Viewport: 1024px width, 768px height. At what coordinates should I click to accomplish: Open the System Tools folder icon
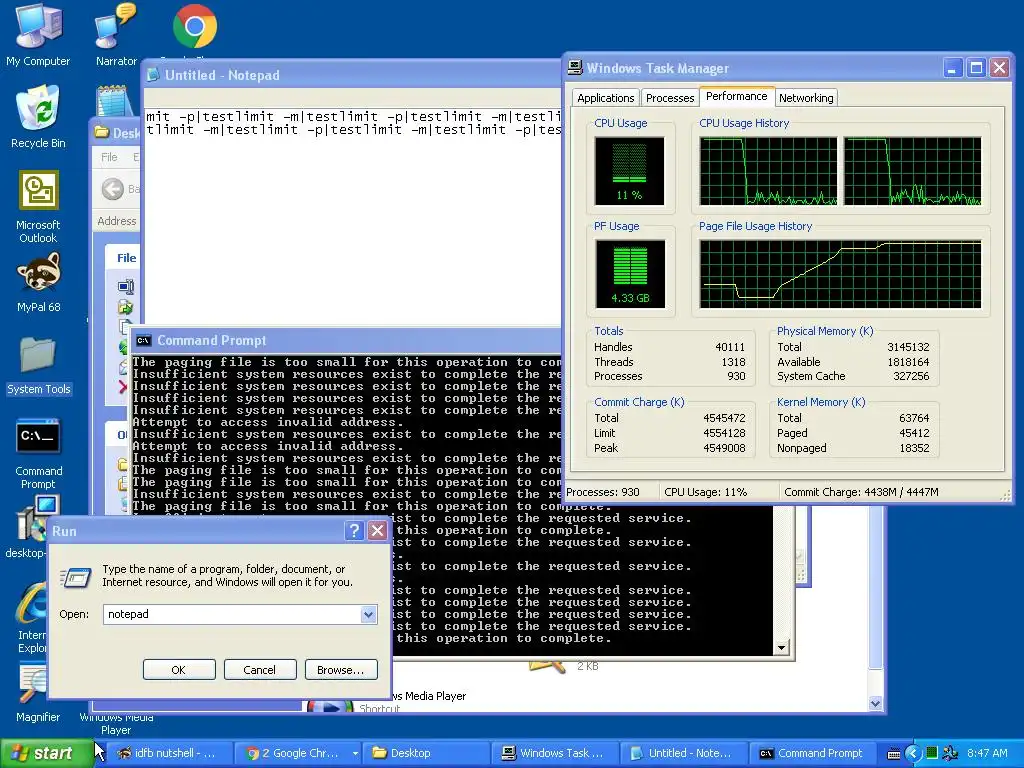point(38,366)
